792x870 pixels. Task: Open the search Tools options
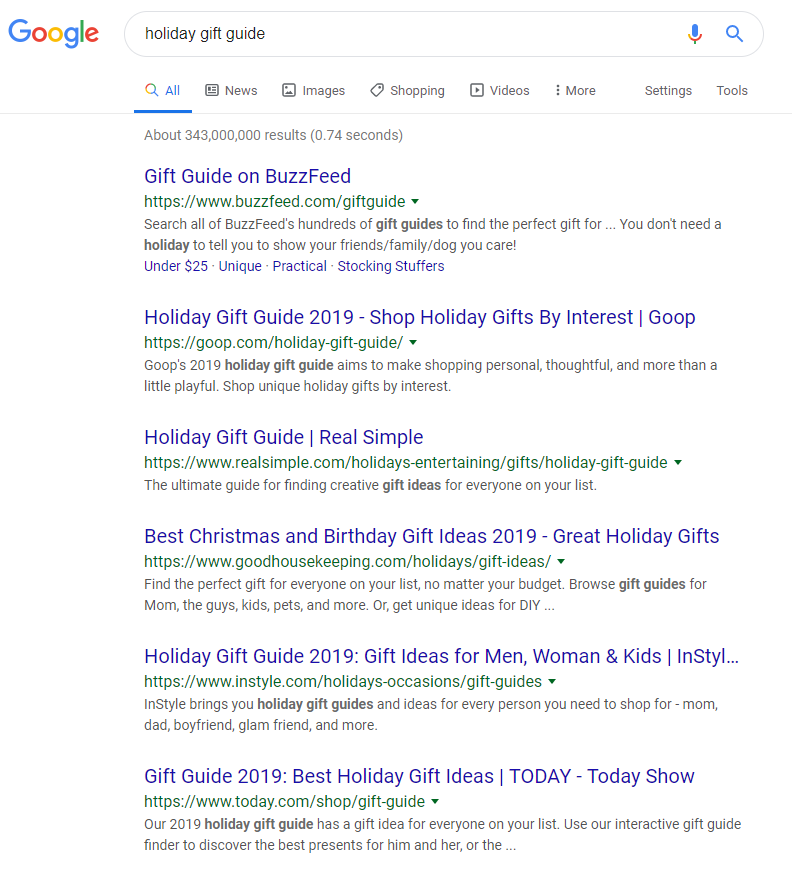point(732,91)
